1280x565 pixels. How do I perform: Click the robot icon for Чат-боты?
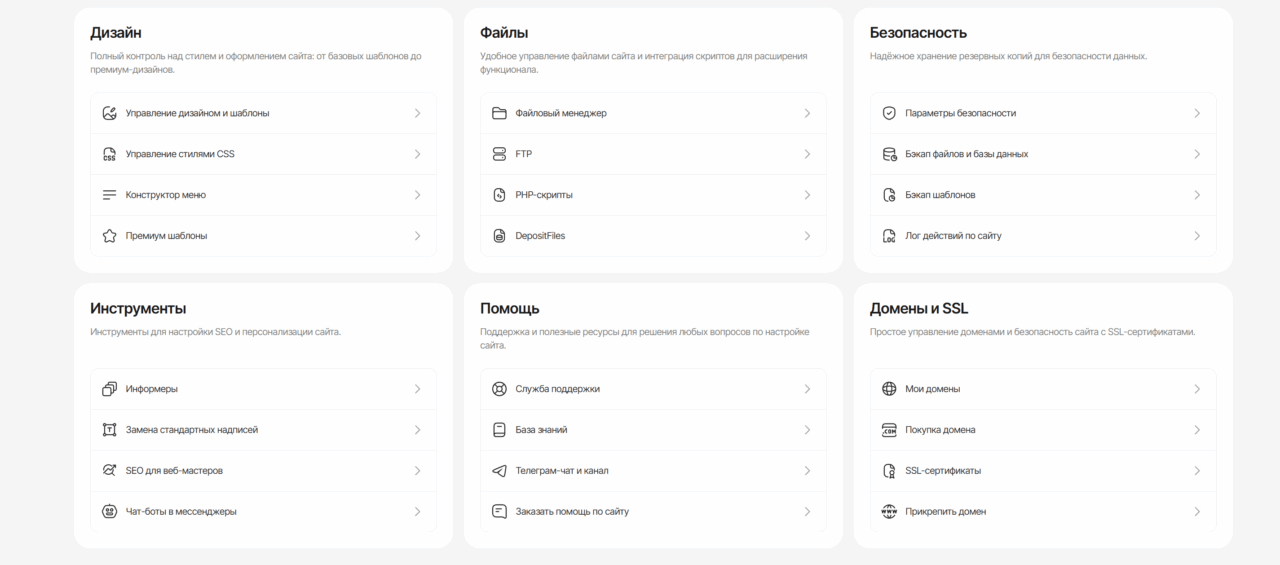click(x=110, y=512)
